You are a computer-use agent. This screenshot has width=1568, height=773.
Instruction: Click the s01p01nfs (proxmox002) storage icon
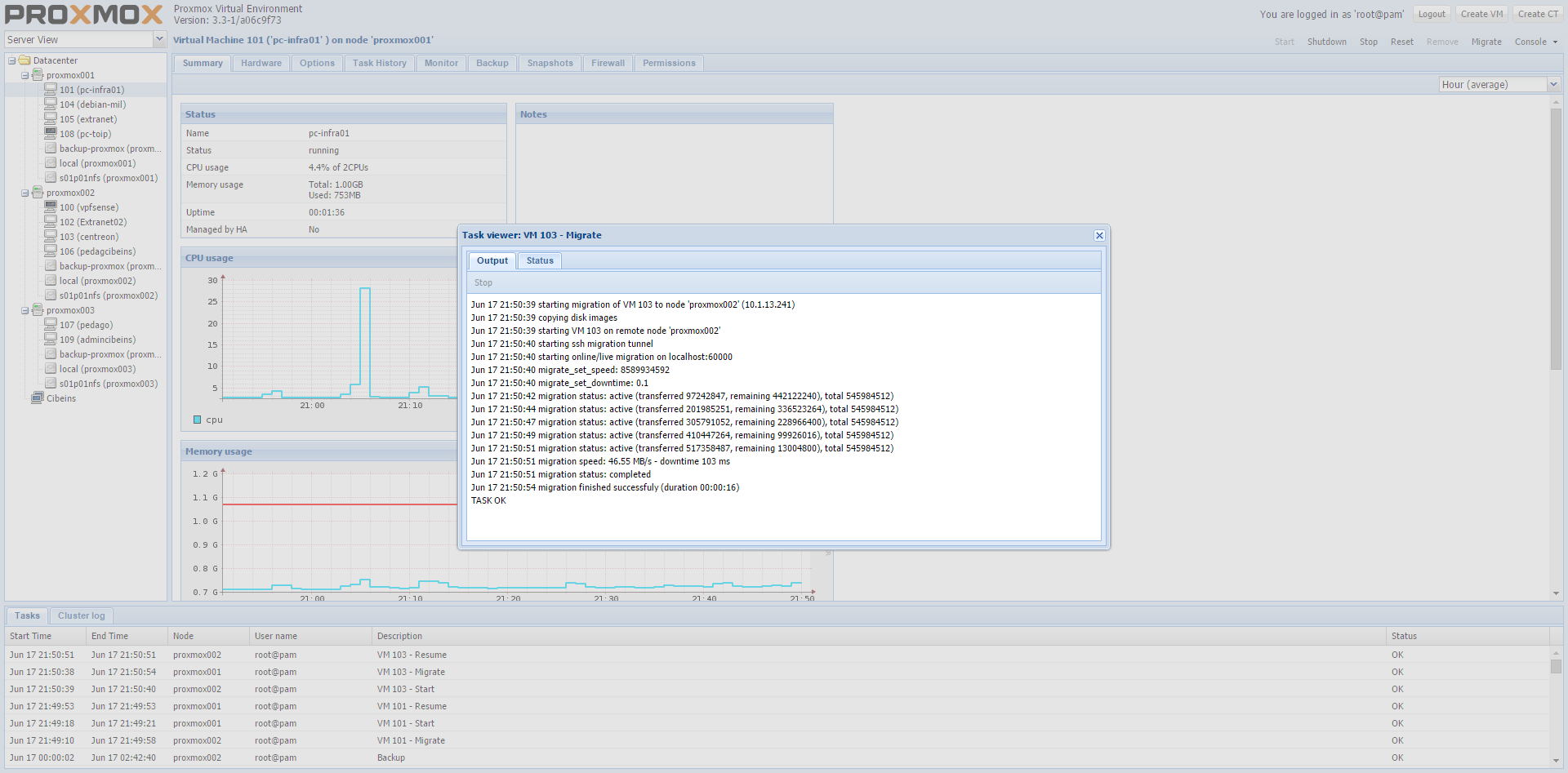[x=51, y=295]
